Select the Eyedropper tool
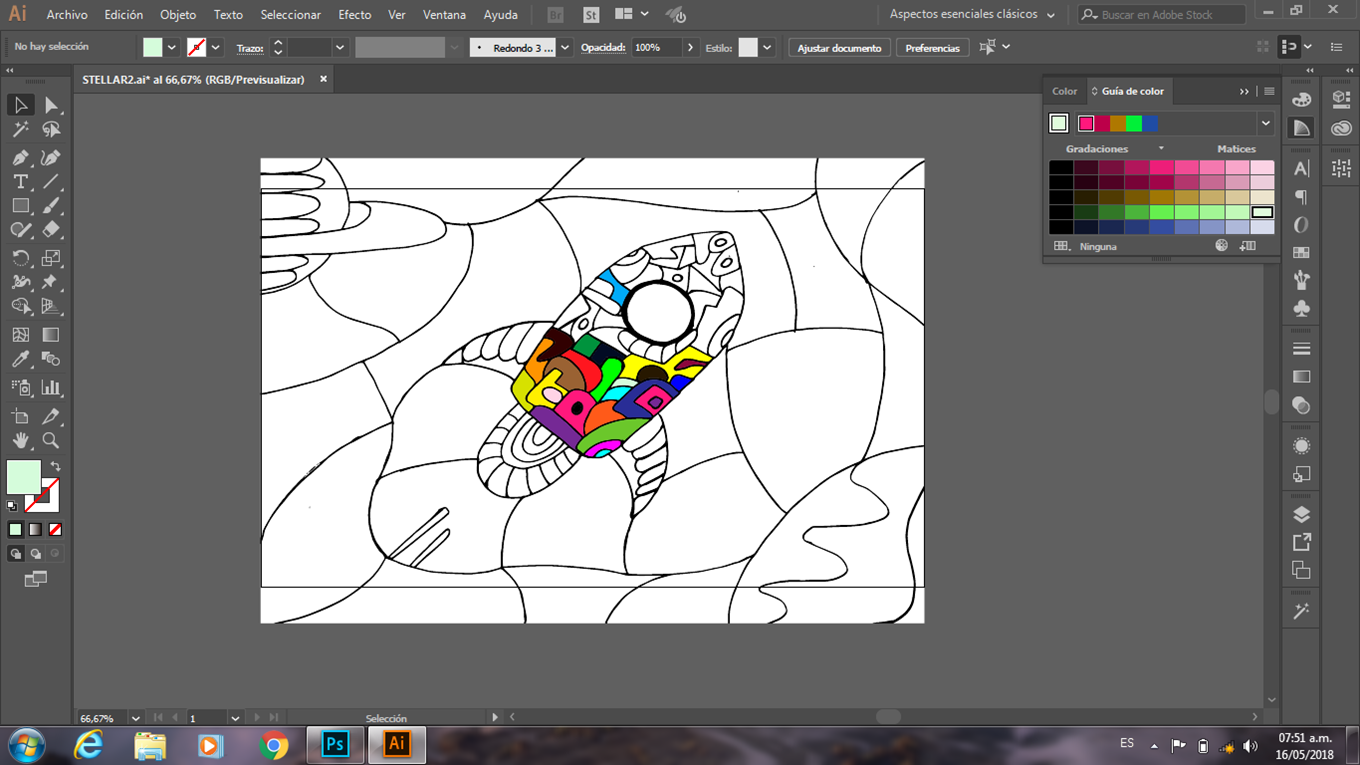The height and width of the screenshot is (765, 1360). tap(20, 359)
